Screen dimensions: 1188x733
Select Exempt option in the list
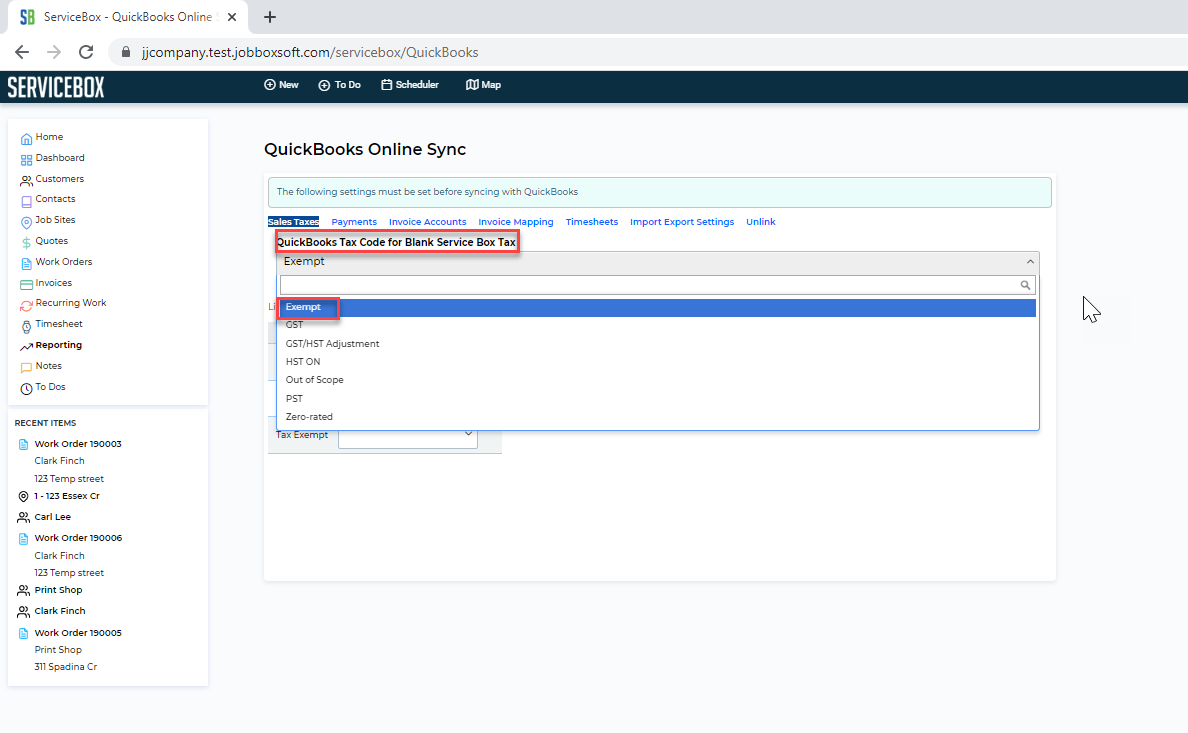pyautogui.click(x=658, y=307)
